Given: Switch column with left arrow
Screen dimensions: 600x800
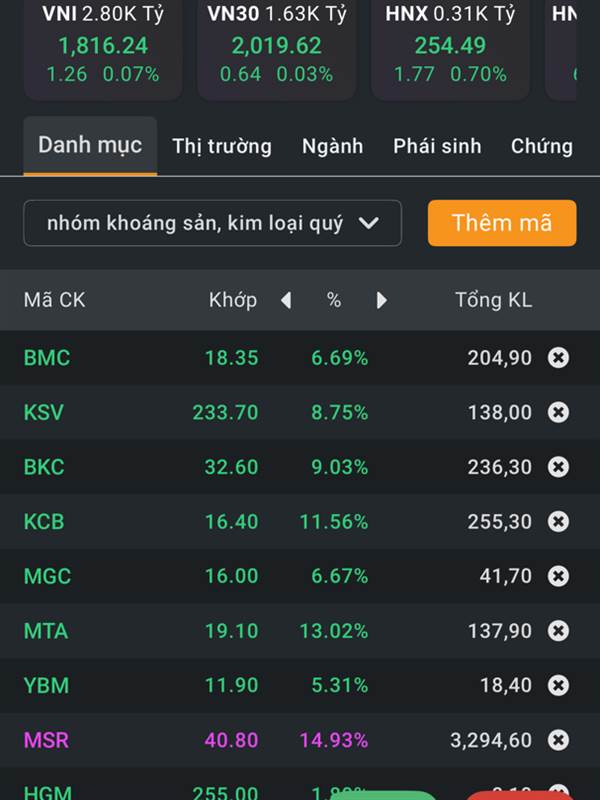Looking at the screenshot, I should click(286, 300).
